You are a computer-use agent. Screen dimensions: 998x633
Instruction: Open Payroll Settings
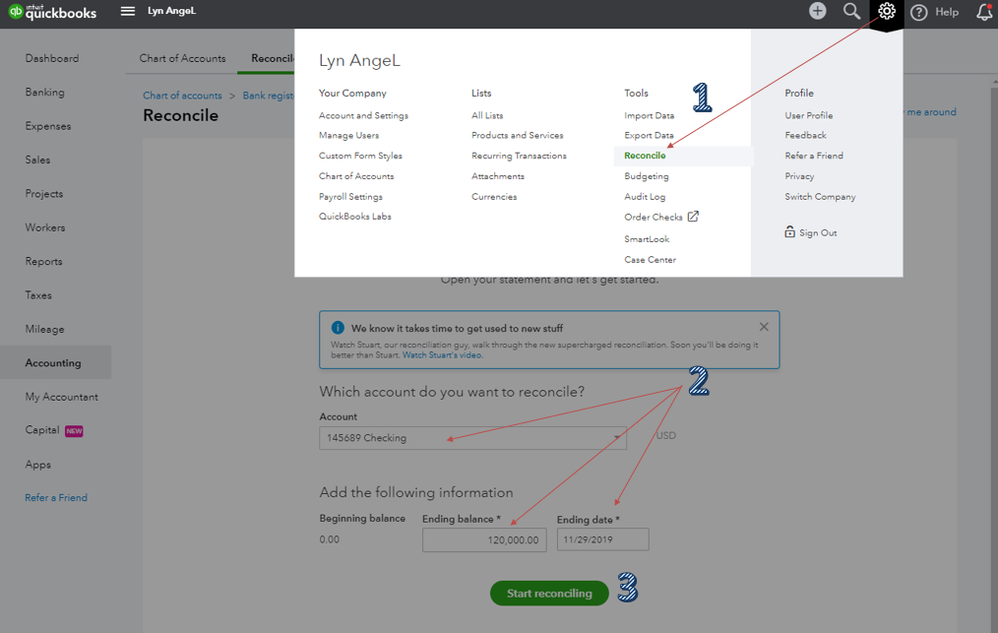point(351,197)
